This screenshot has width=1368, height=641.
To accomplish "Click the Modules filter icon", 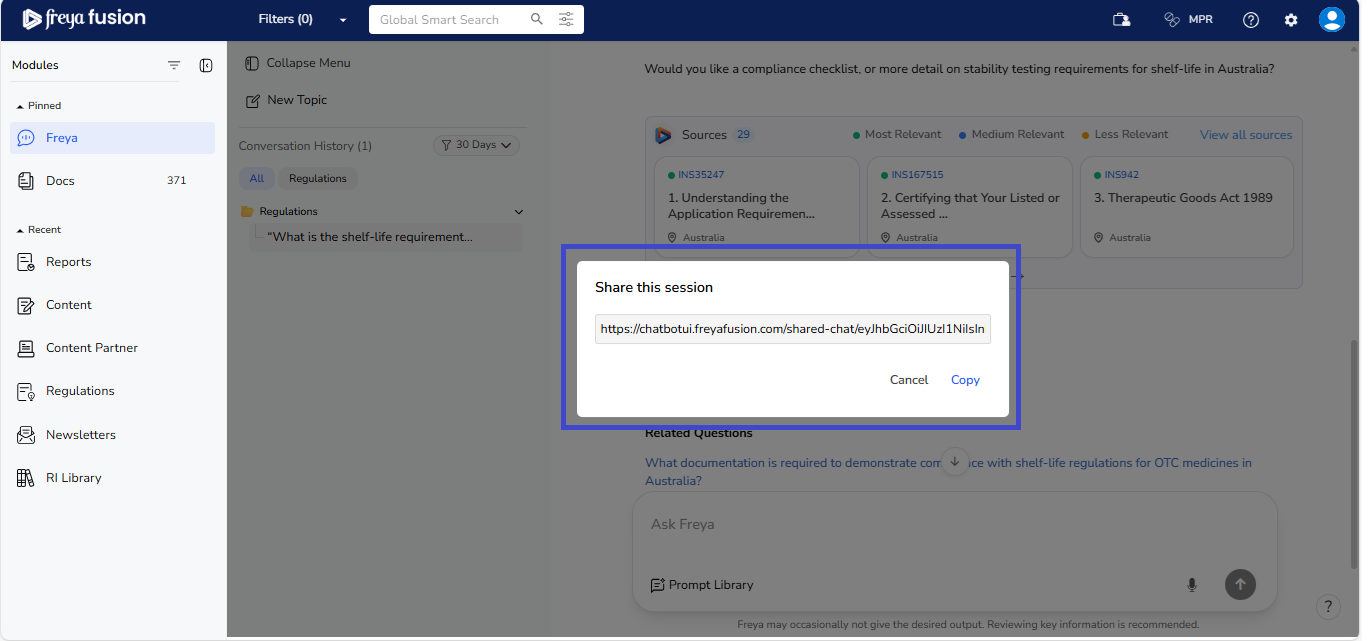I will [x=174, y=66].
